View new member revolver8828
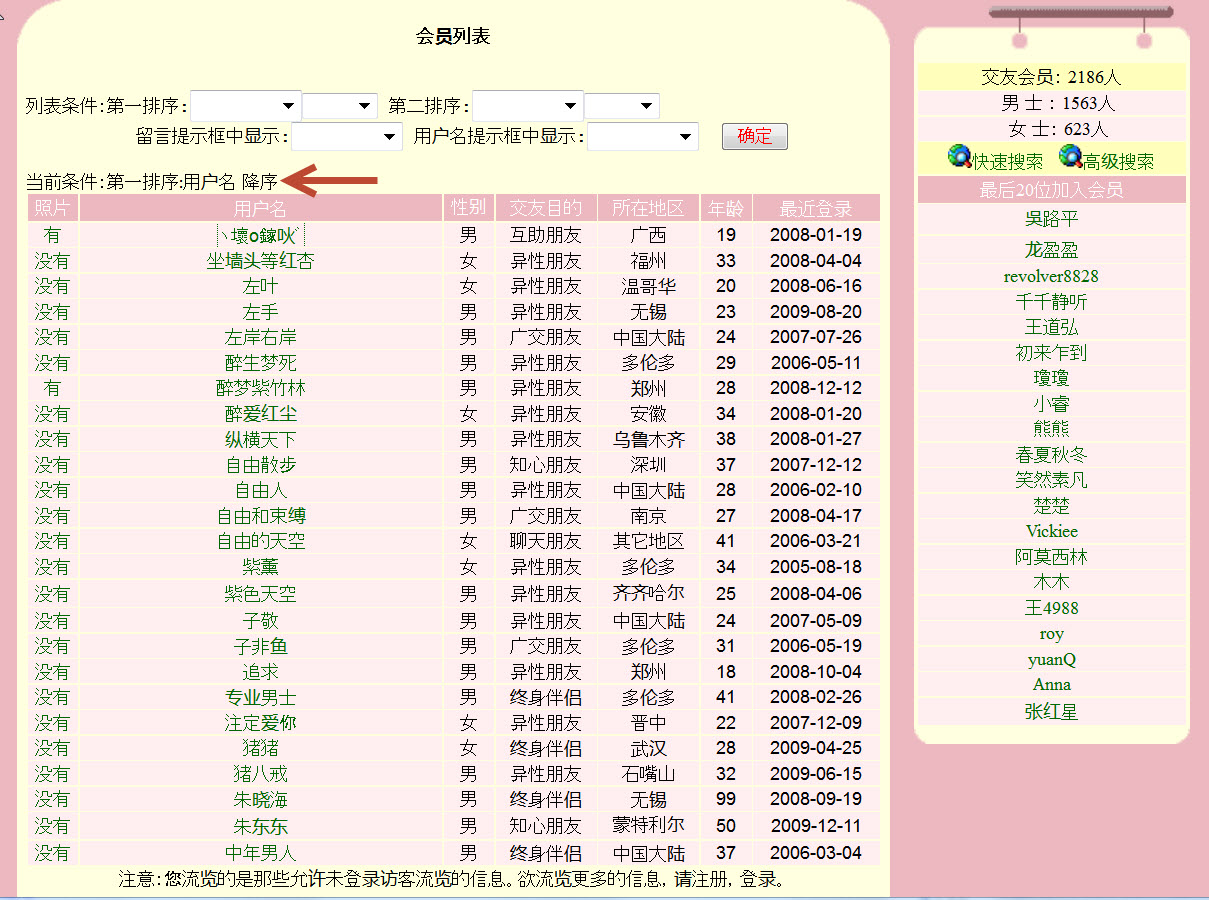Screen dimensions: 1209x900 [1051, 277]
